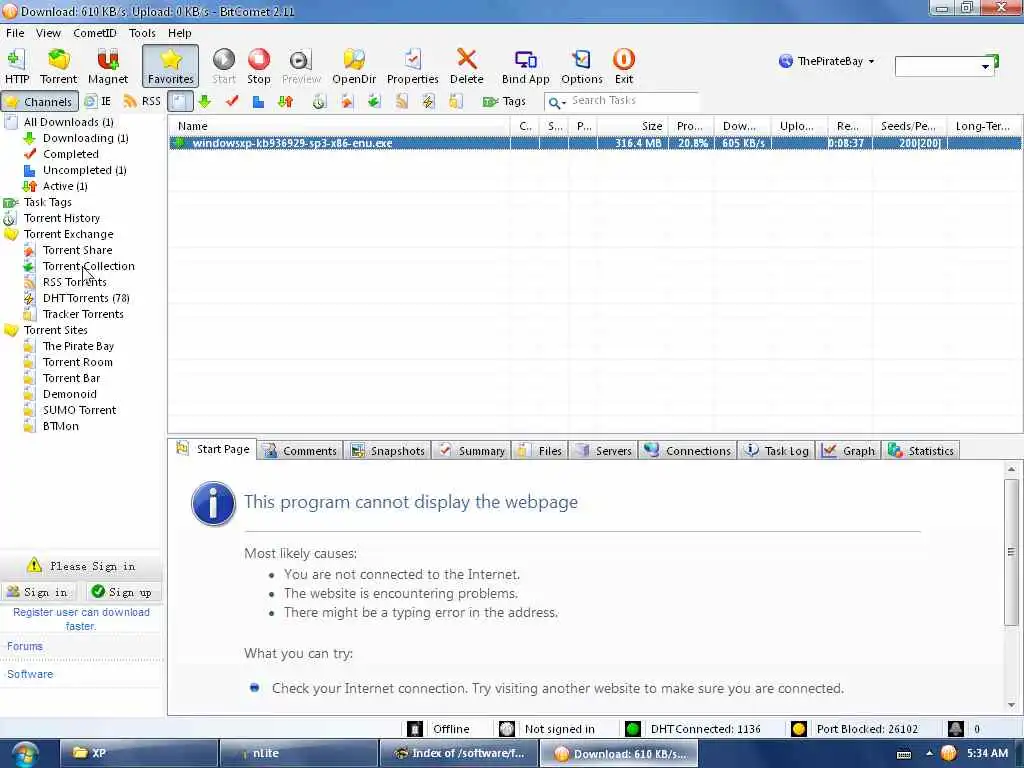Collapse the Torrent Sites folder
The width and height of the screenshot is (1024, 768).
[x=11, y=330]
